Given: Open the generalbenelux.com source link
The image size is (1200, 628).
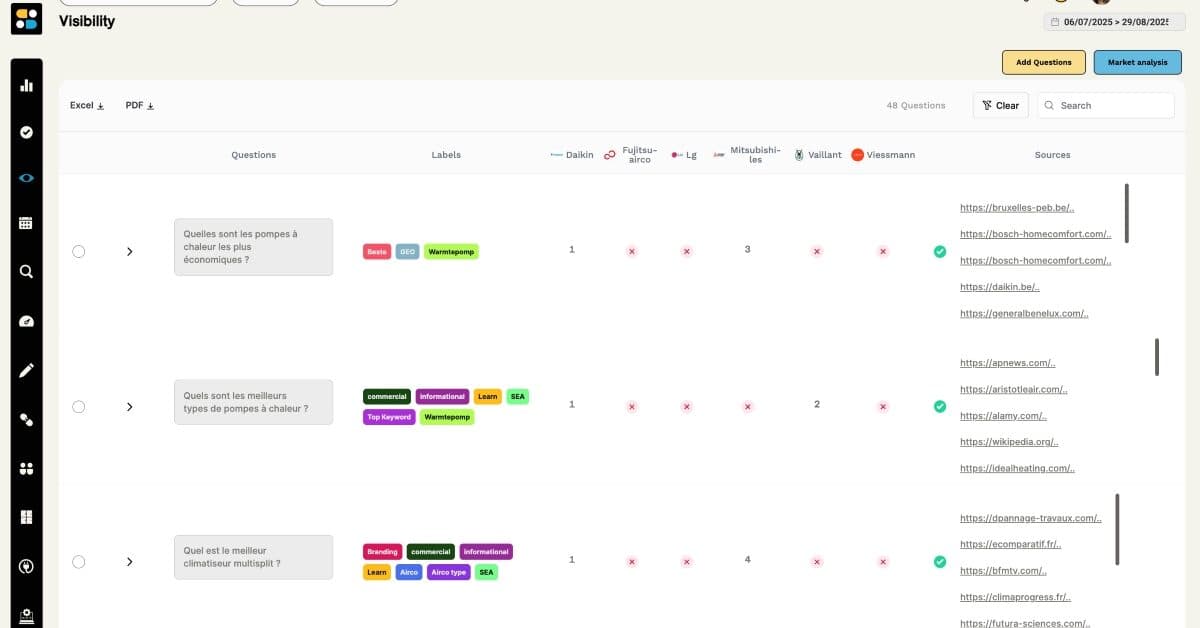Looking at the screenshot, I should pyautogui.click(x=1024, y=313).
